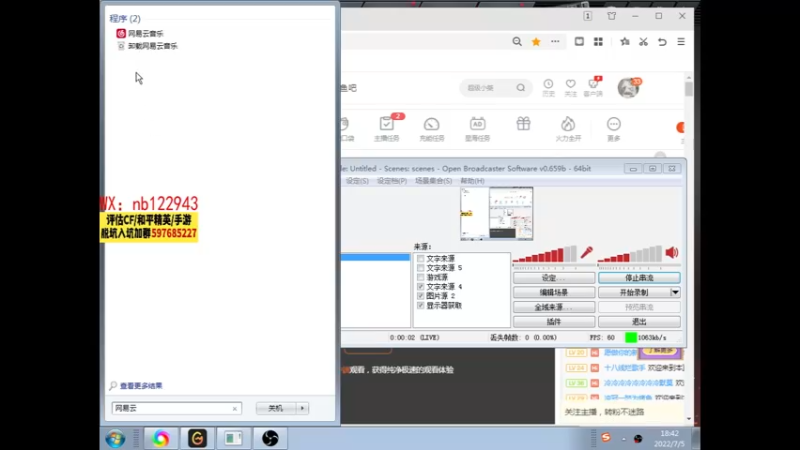This screenshot has width=800, height=450.
Task: Toggle the 显示器获取 checkbox
Action: pyautogui.click(x=420, y=306)
